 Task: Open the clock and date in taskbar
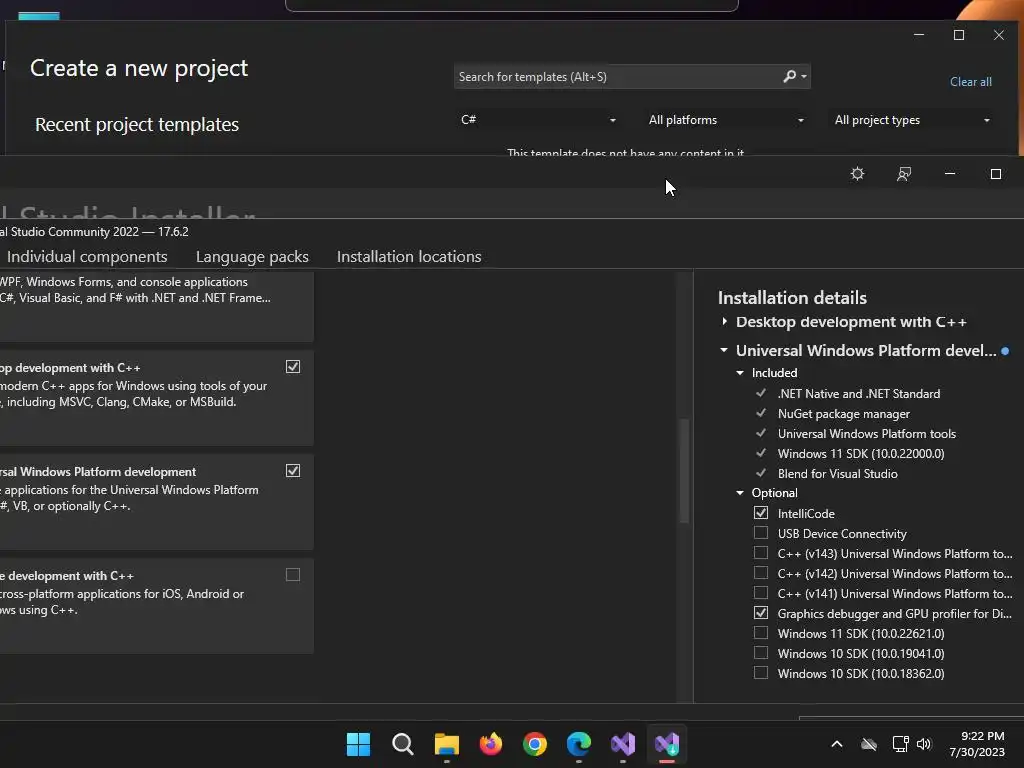coord(977,744)
